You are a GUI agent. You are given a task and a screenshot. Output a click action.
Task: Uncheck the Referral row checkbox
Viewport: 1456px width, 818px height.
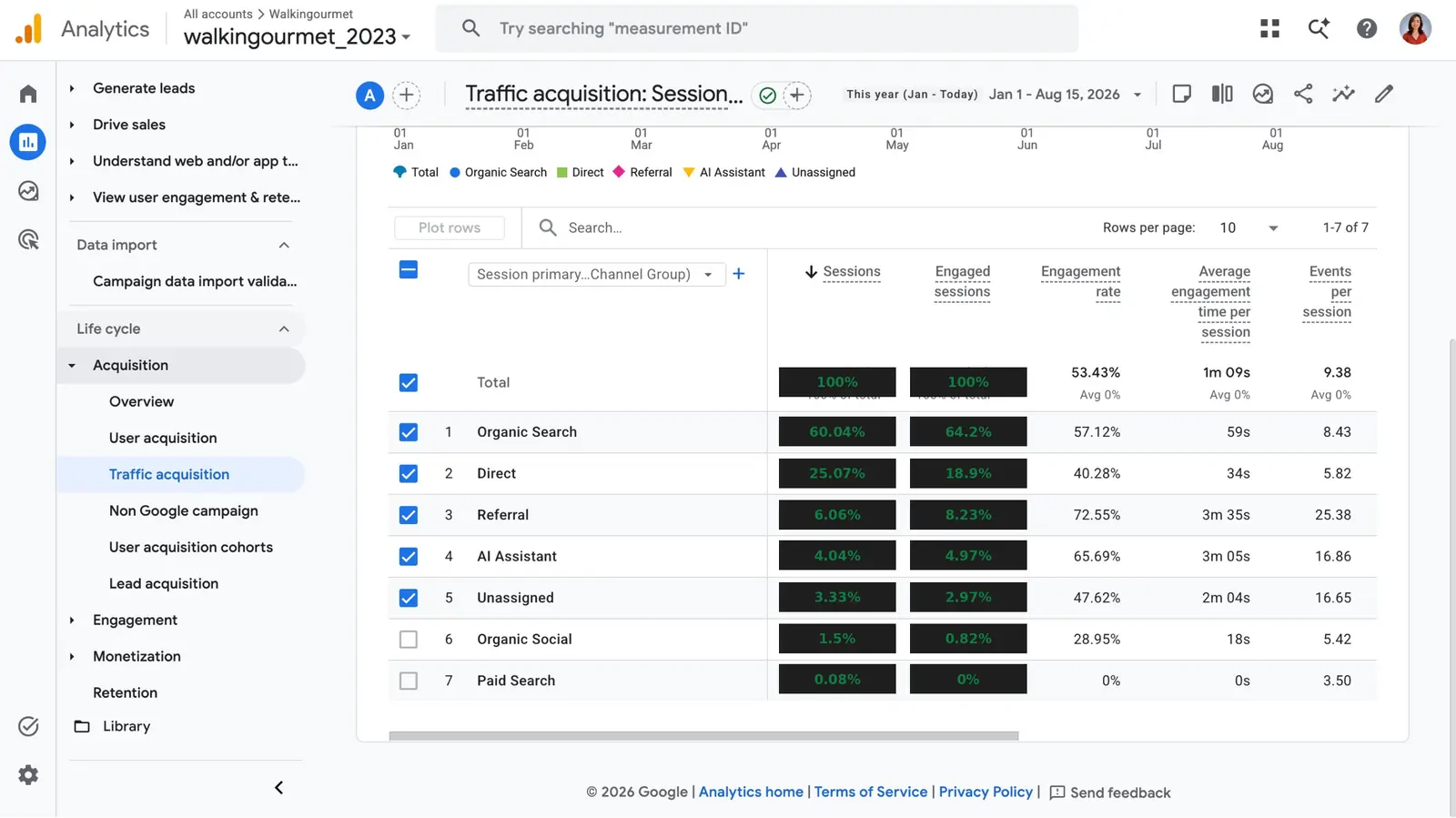point(409,515)
